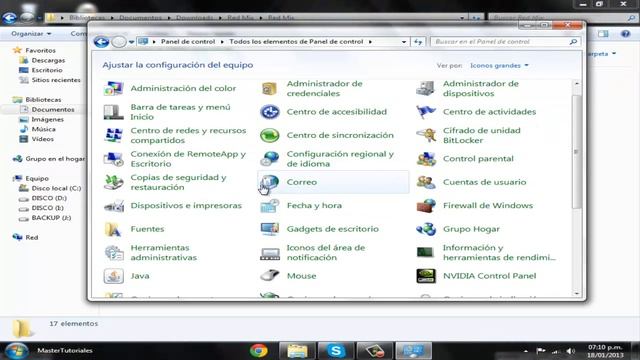The width and height of the screenshot is (640, 360).
Task: Open Barra de tareas y menú Inicio icon
Action: [113, 112]
